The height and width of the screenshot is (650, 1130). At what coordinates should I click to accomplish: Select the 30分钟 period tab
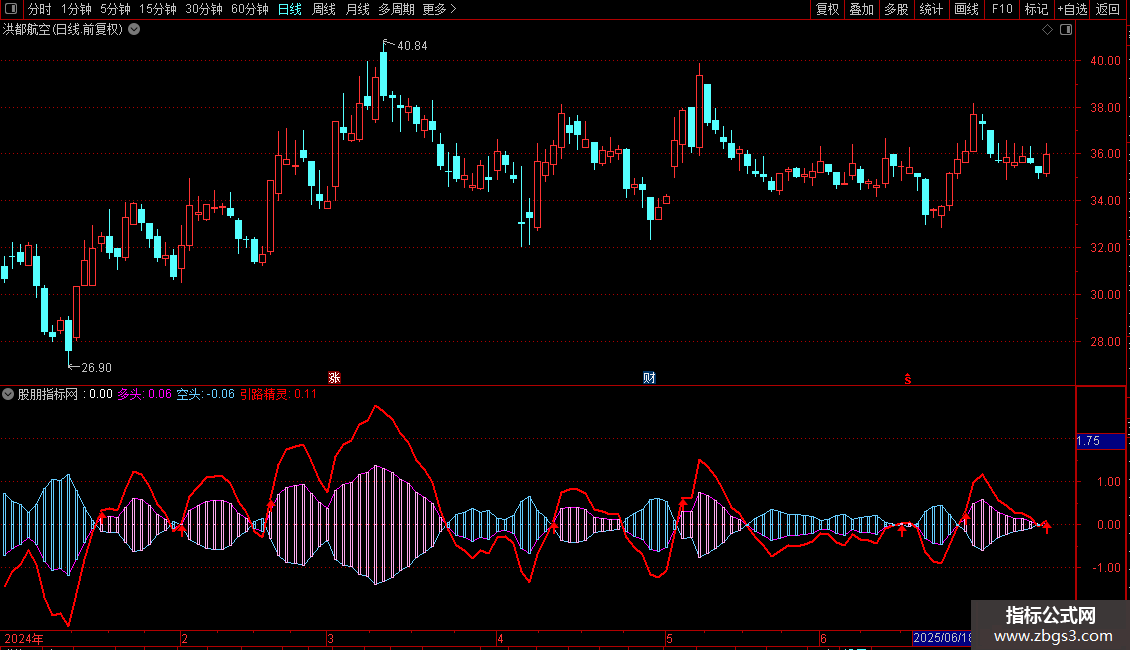[x=203, y=9]
